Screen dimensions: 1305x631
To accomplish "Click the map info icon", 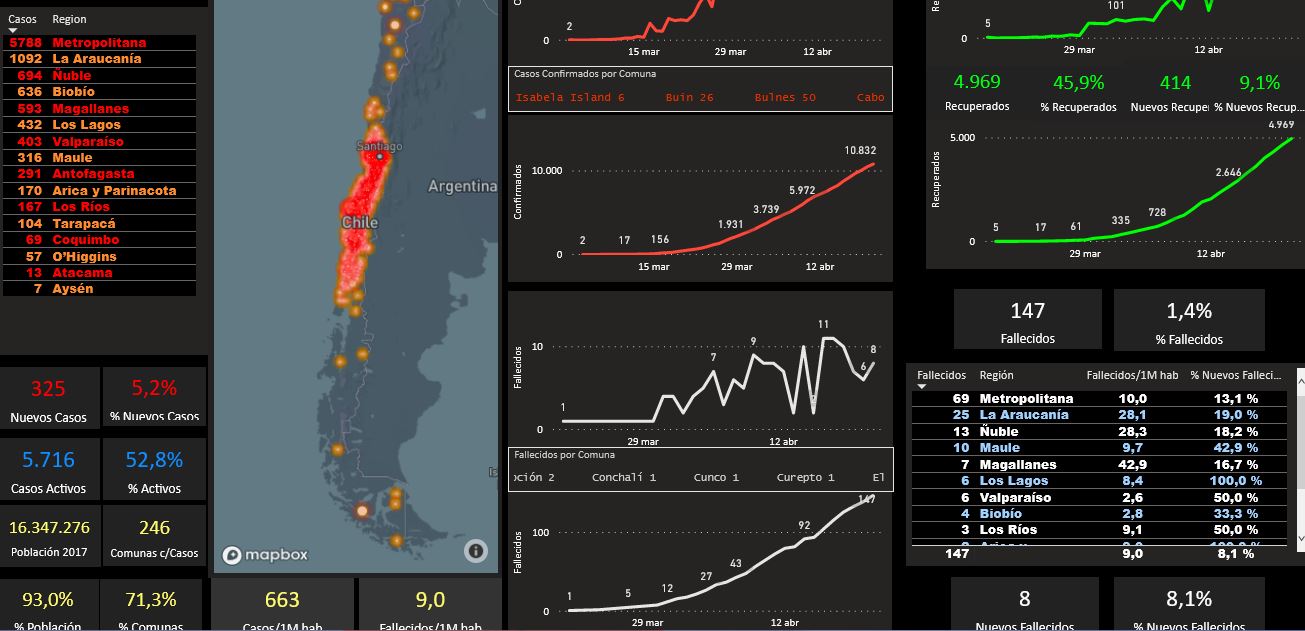I will click(476, 550).
